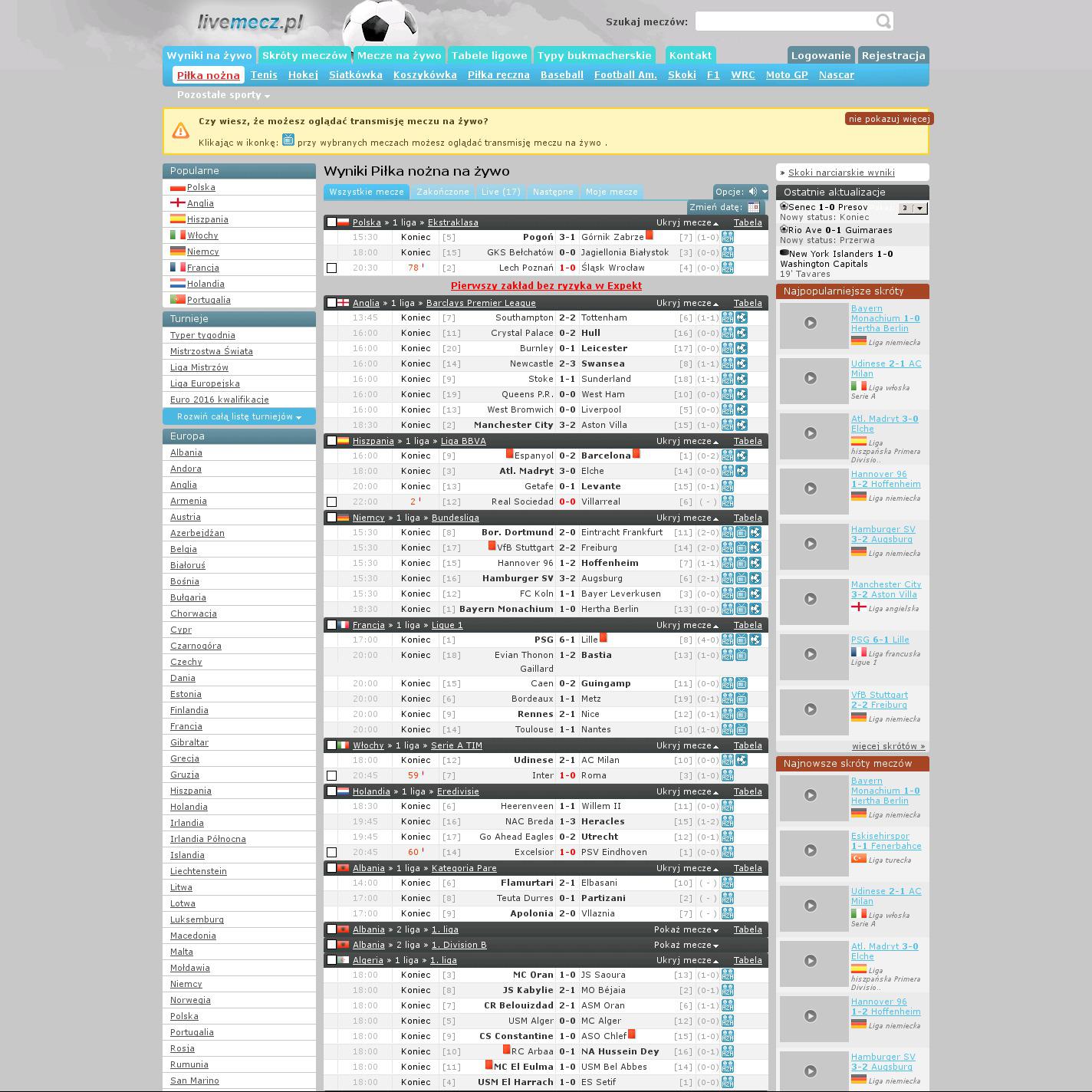Screen dimensions: 1092x1092
Task: Click the TV broadcast icon for Dortmund–Eintracht Frankfurt
Action: point(742,532)
